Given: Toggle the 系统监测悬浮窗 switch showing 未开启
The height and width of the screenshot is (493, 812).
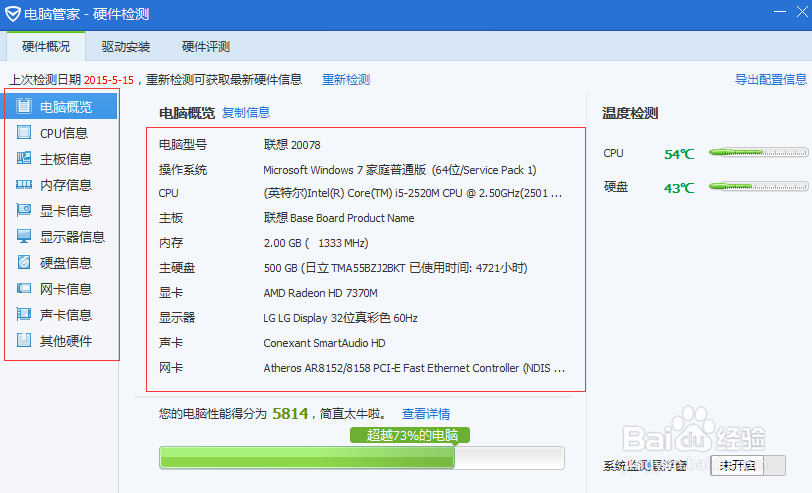Looking at the screenshot, I should point(748,465).
